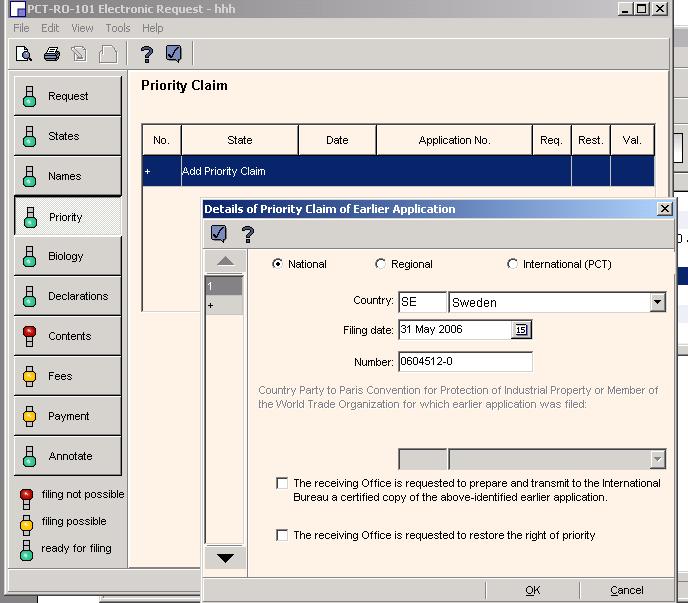This screenshot has width=688, height=603.
Task: Open the Edit menu
Action: tap(50, 28)
